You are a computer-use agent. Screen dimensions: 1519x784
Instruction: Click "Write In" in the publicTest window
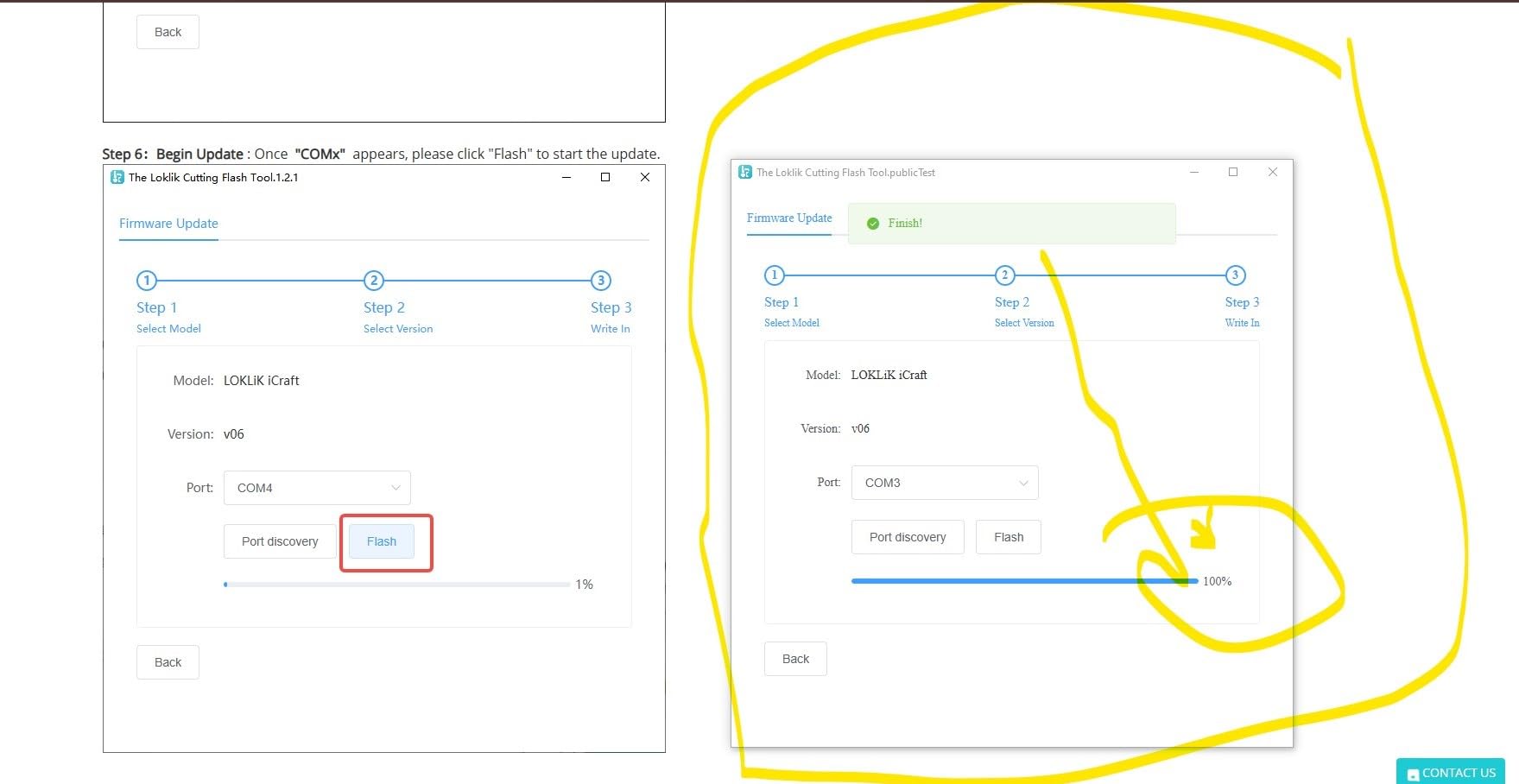pos(1242,323)
